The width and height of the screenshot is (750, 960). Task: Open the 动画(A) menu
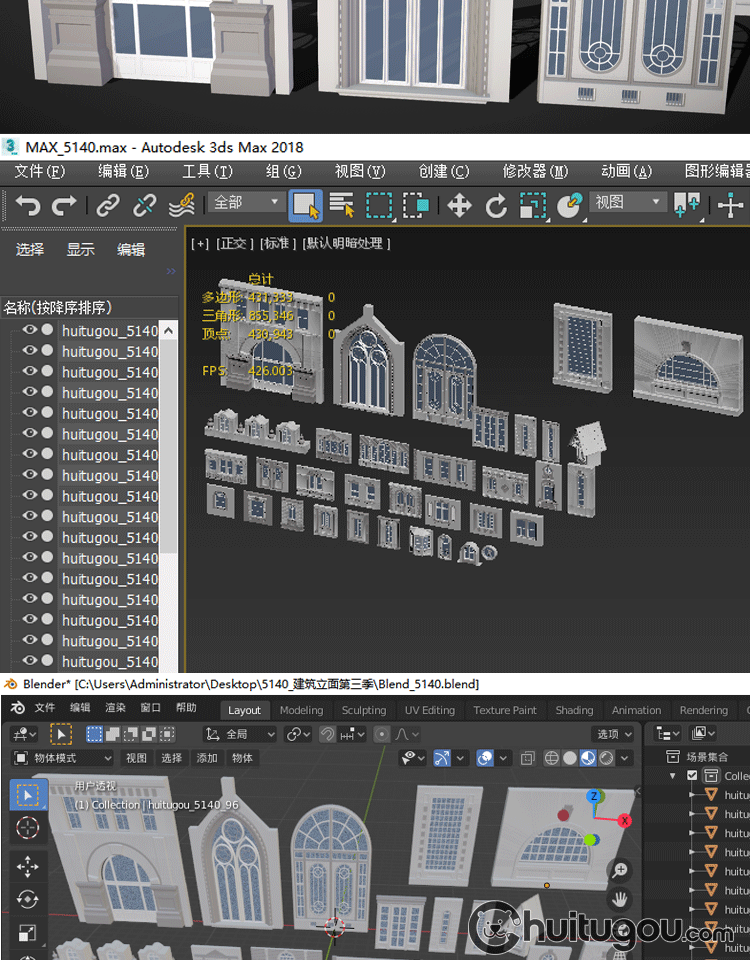tap(626, 171)
